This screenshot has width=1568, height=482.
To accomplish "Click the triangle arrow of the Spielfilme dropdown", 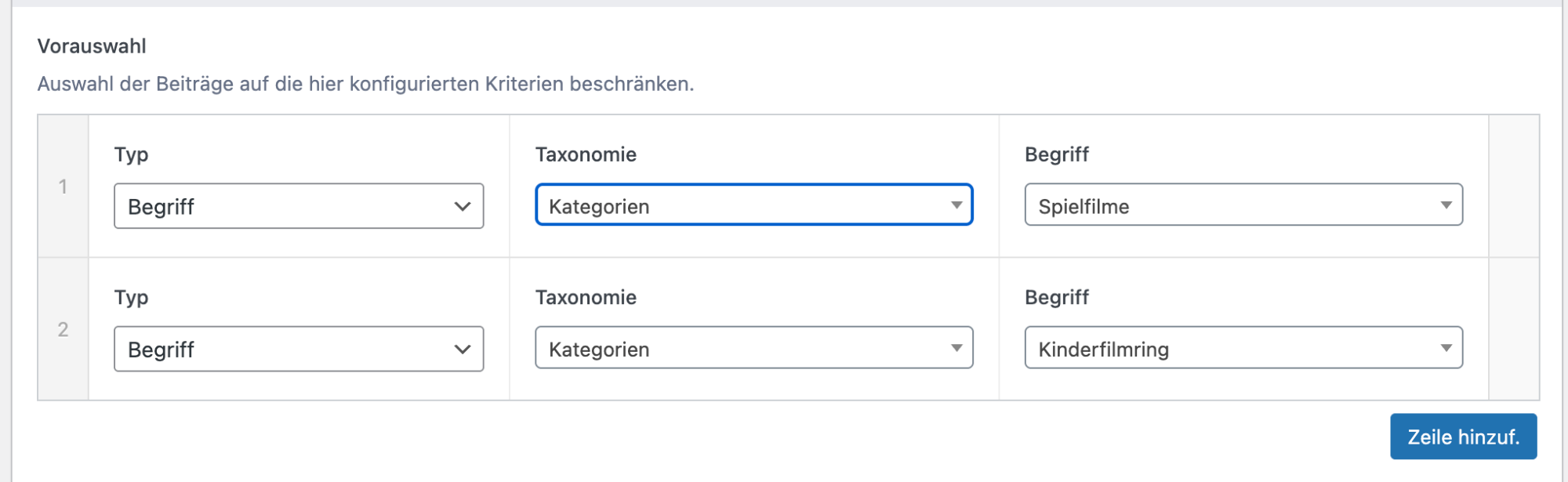I will [x=1446, y=205].
